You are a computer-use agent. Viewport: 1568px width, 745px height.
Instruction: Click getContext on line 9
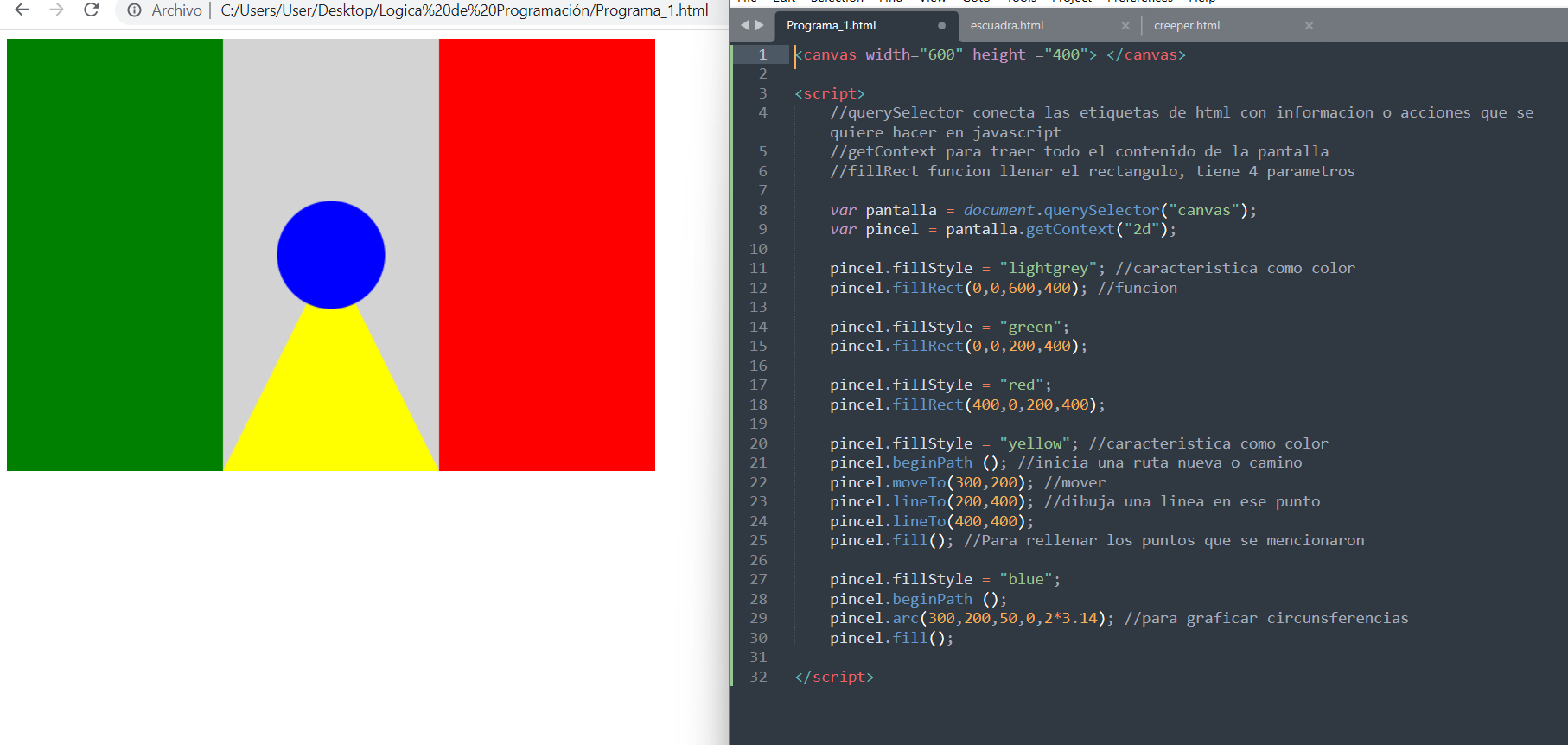1070,229
